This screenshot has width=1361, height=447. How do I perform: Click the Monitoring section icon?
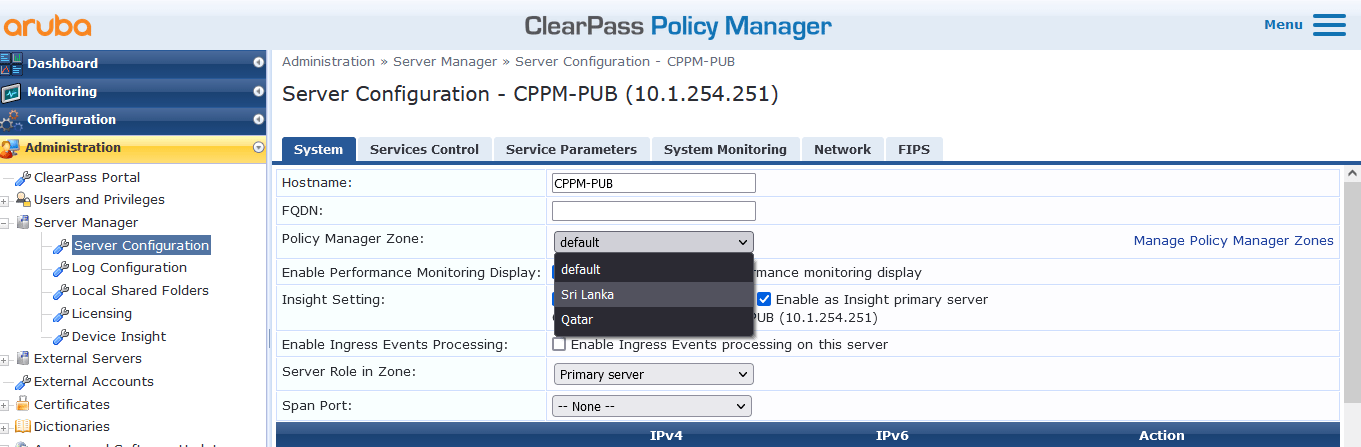point(11,92)
